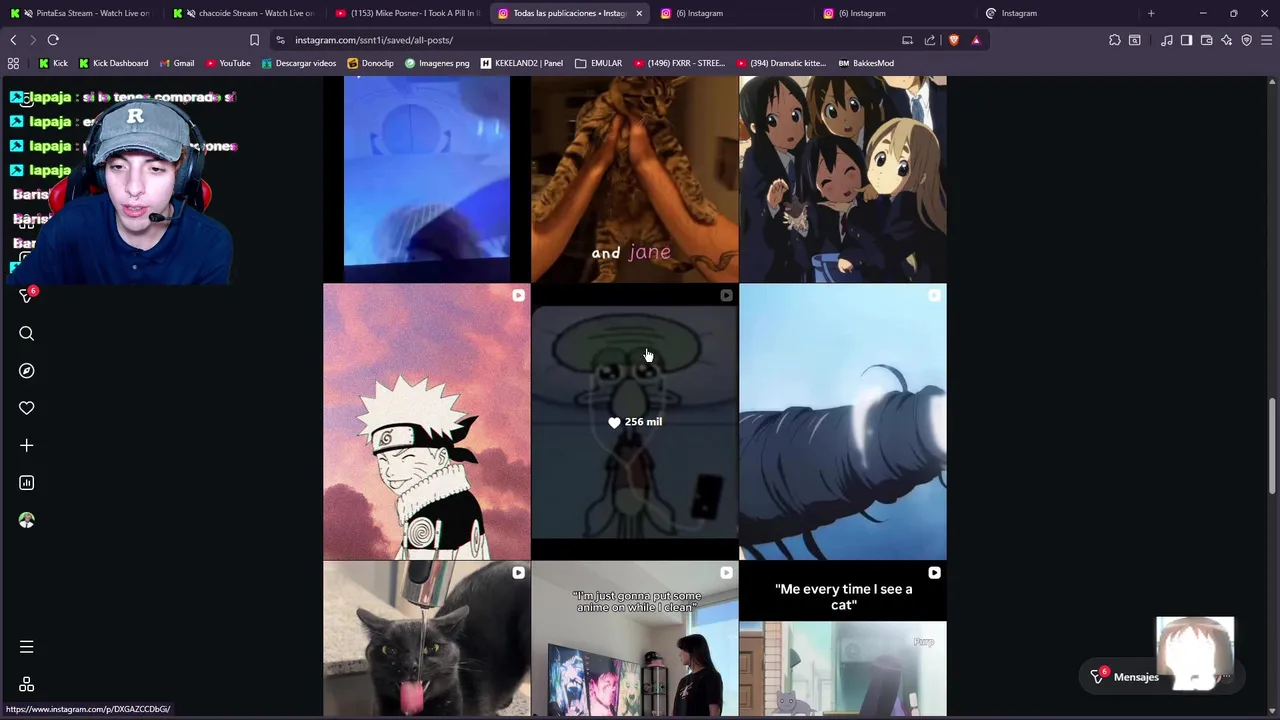Toggle the browser sidebar panel icon

(1187, 40)
